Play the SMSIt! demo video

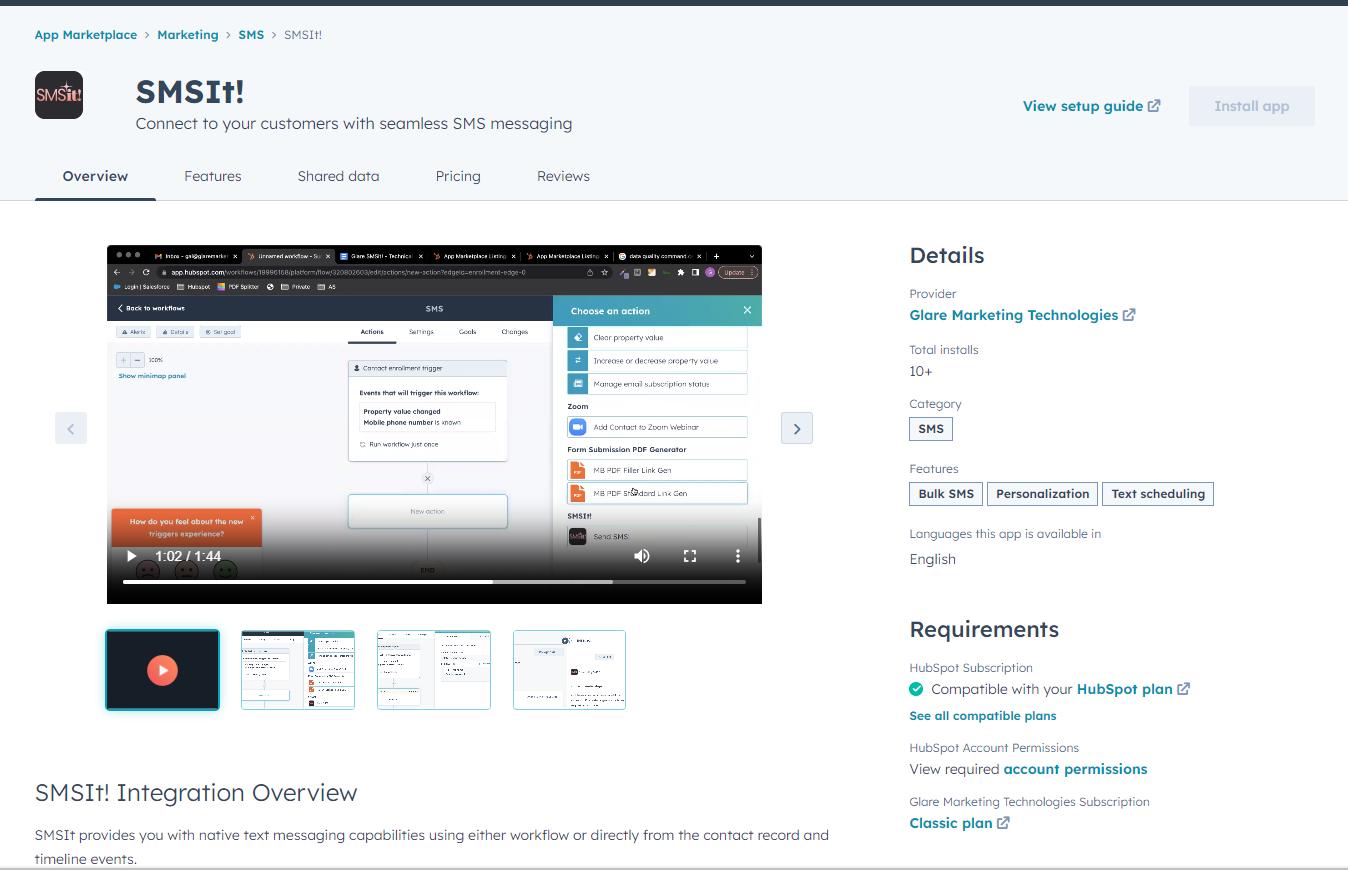131,555
